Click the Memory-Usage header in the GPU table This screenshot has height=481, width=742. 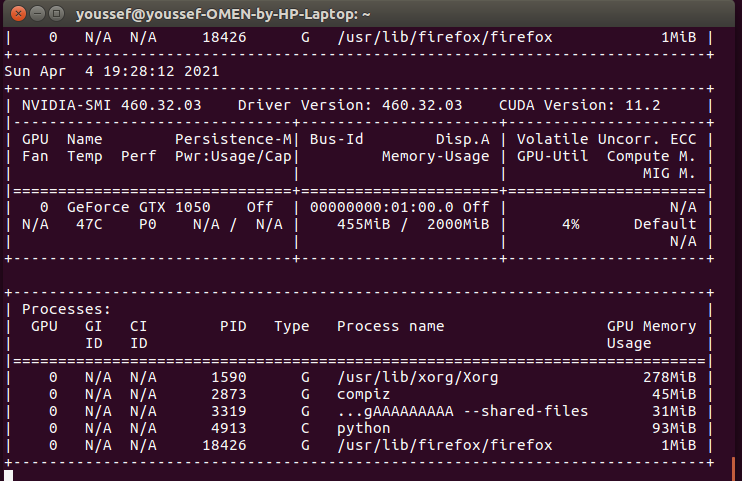click(436, 156)
